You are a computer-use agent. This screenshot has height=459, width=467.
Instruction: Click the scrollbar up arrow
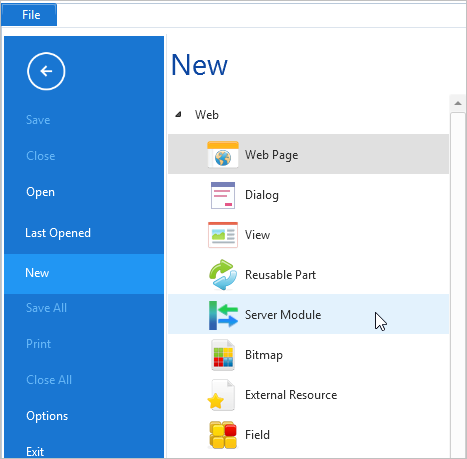point(458,103)
